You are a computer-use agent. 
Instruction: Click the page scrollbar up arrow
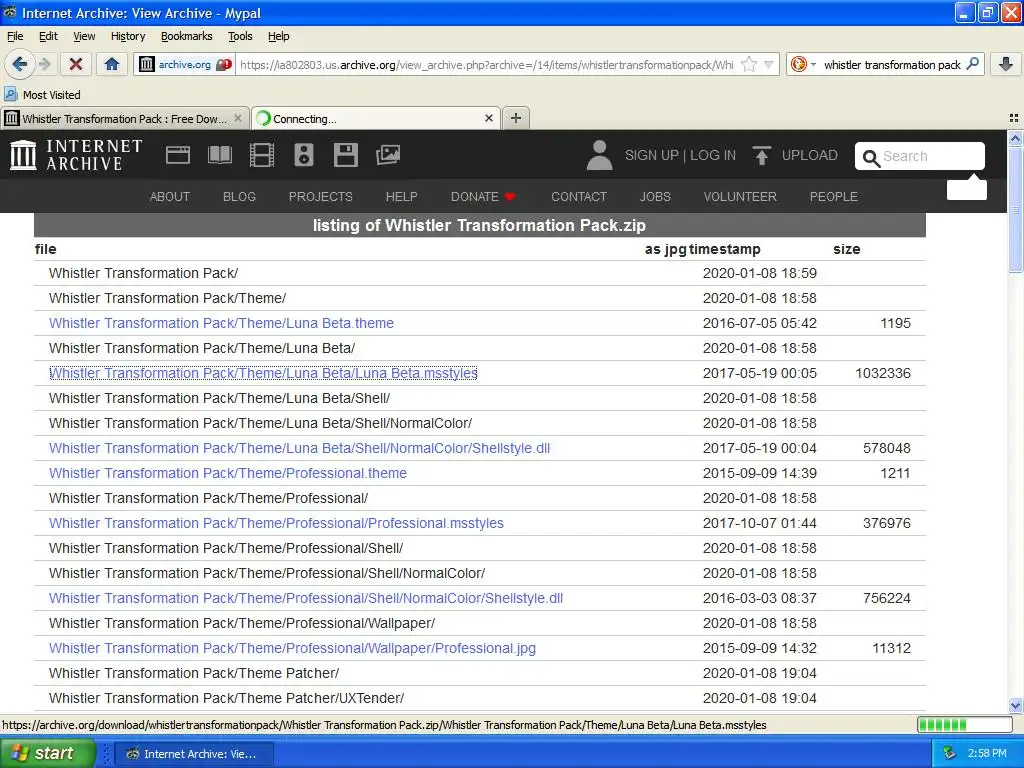pyautogui.click(x=1015, y=138)
